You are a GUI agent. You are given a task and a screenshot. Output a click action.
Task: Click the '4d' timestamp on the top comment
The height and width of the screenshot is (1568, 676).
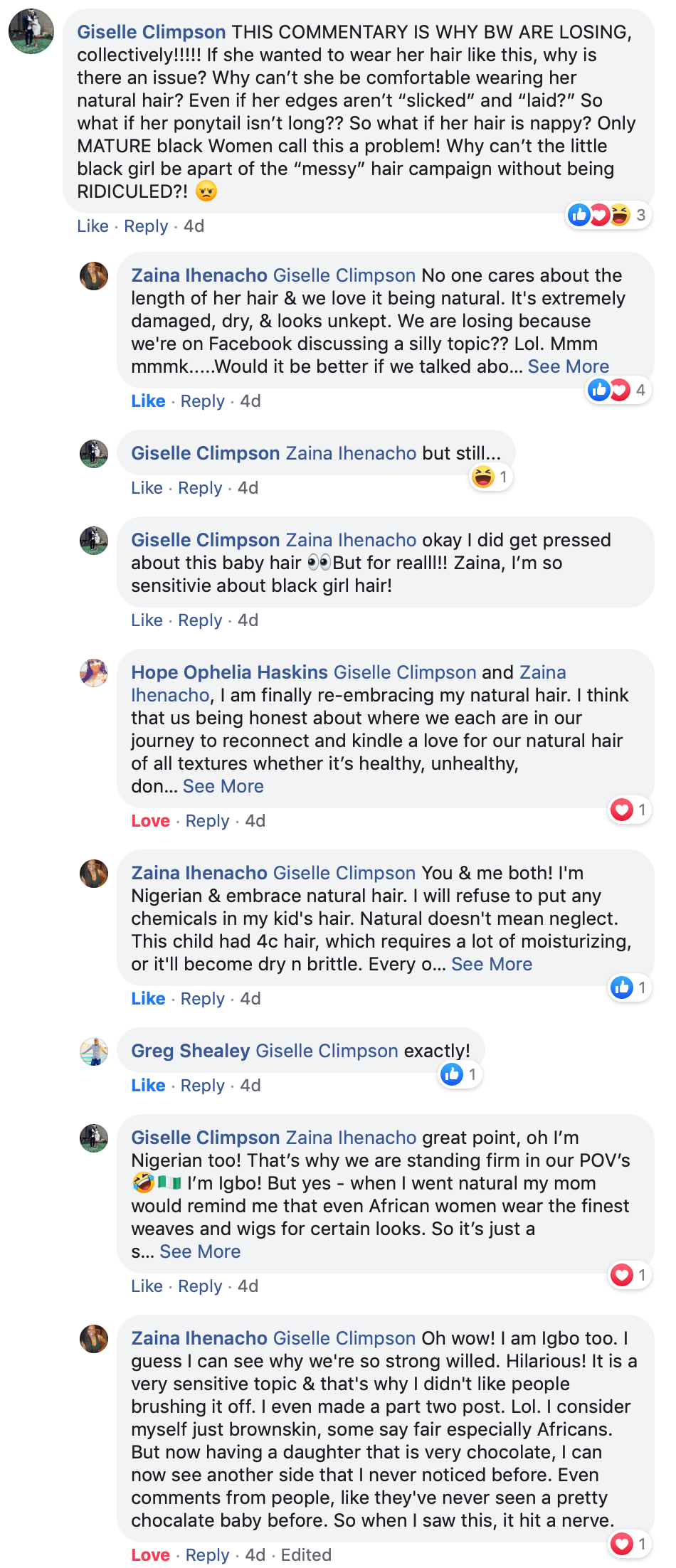193,226
